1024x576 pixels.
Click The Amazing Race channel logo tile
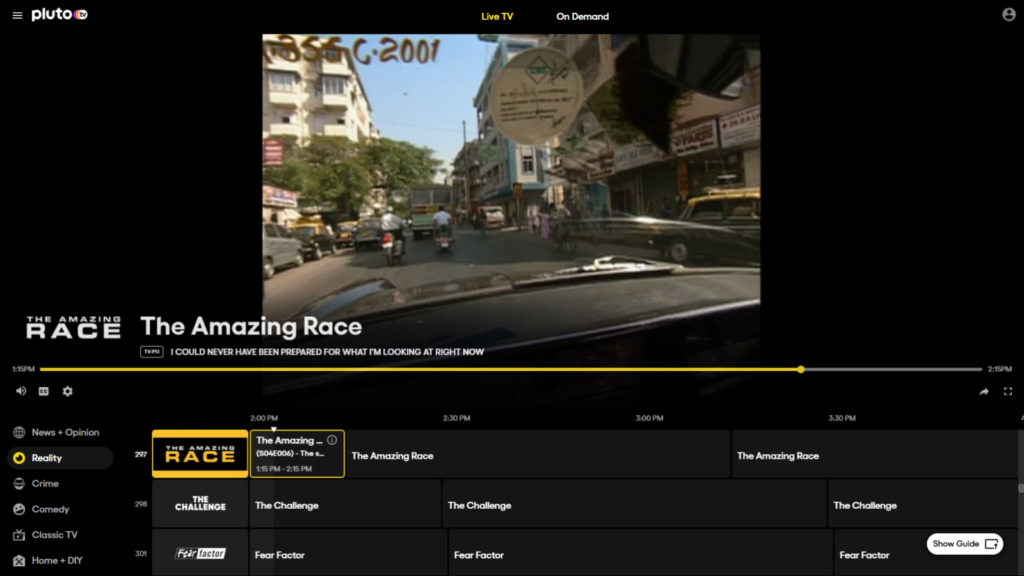coord(200,454)
